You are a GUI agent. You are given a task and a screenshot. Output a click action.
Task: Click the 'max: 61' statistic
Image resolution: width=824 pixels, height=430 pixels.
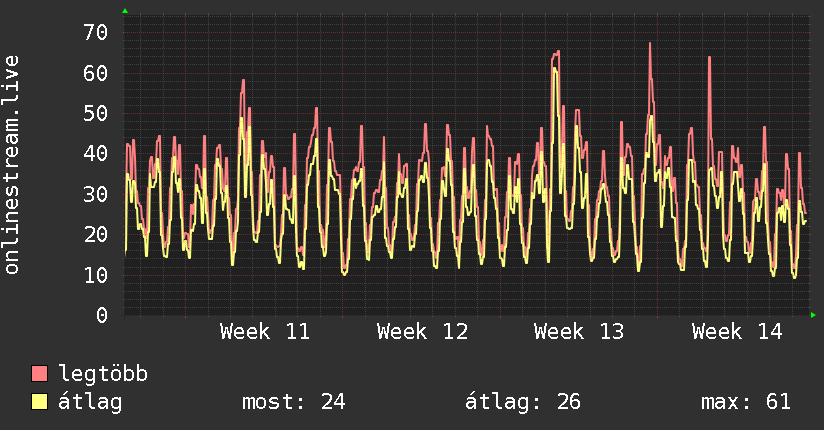tap(746, 402)
